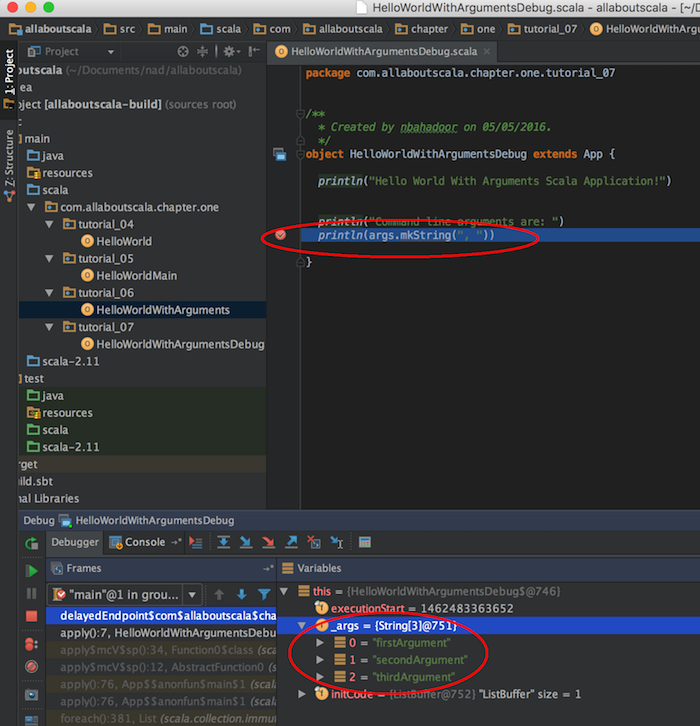Click the camera thread dump icon
This screenshot has height=726, width=700.
tap(31, 695)
